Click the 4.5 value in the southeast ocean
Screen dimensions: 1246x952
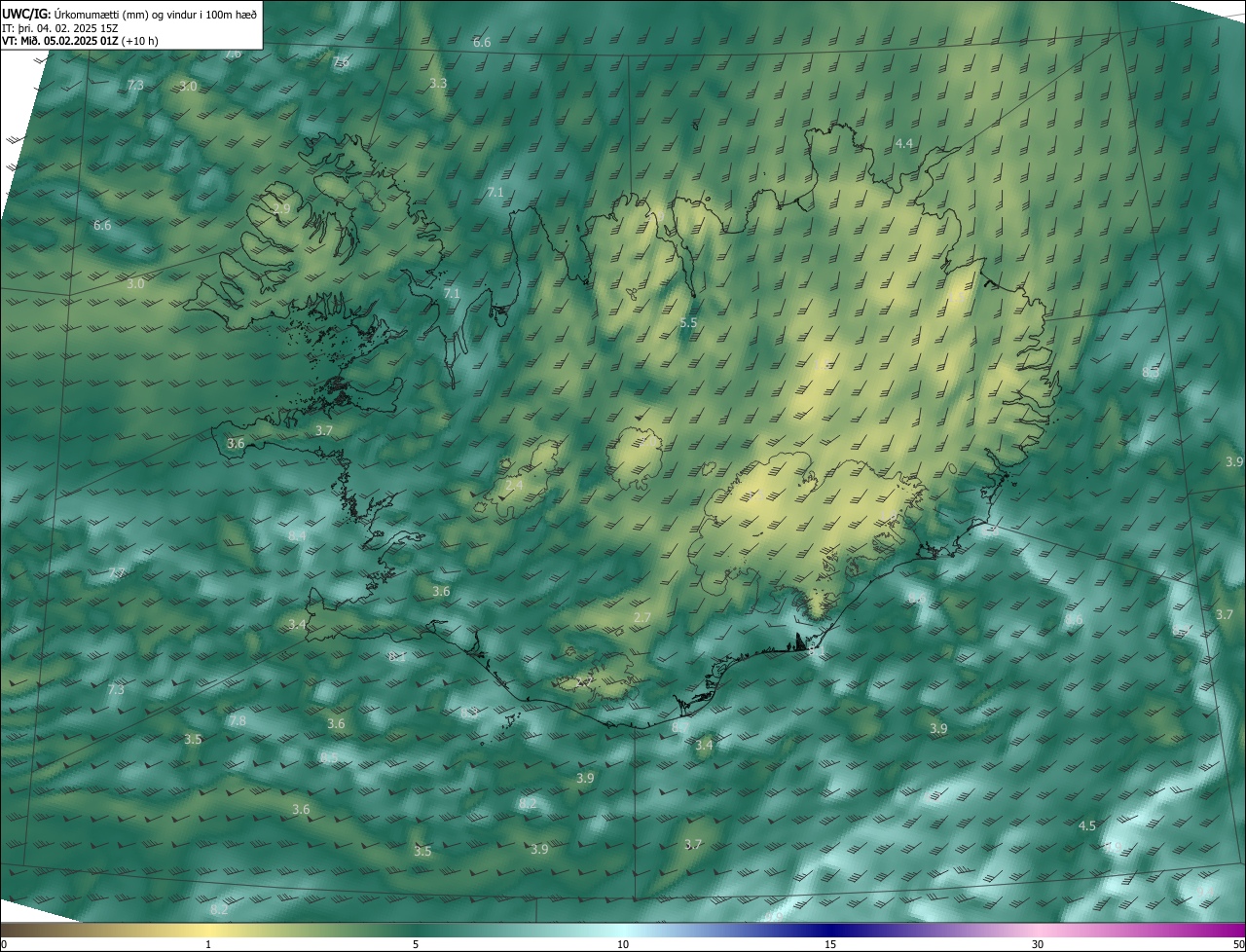tap(1087, 825)
